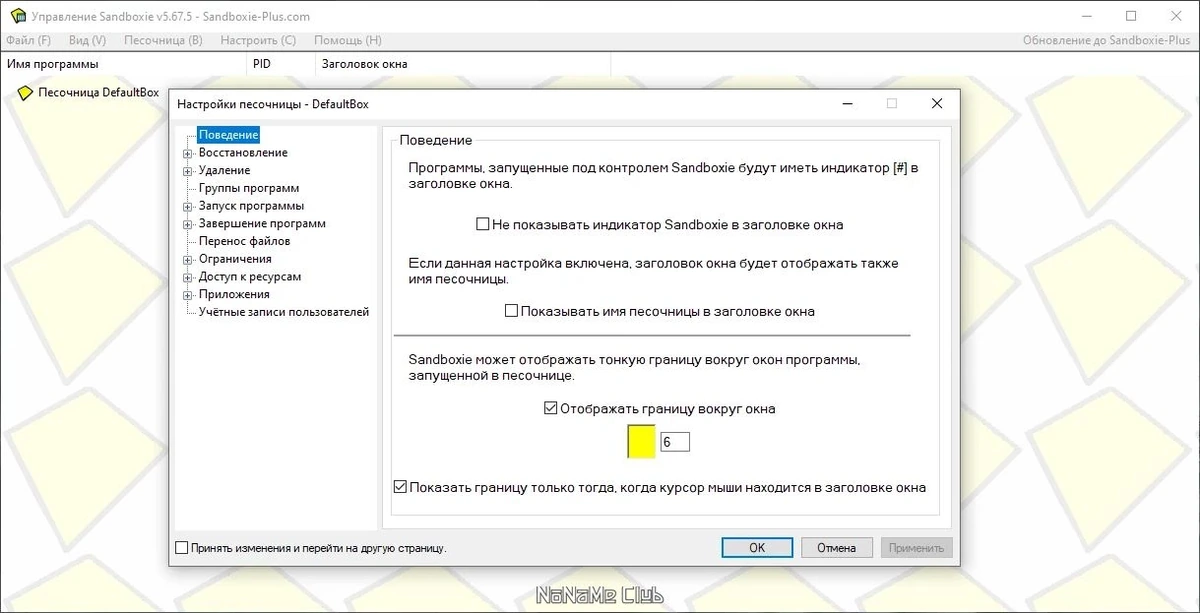This screenshot has height=613, width=1200.
Task: Click the 'Заголовок окна' column header
Action: [x=462, y=64]
